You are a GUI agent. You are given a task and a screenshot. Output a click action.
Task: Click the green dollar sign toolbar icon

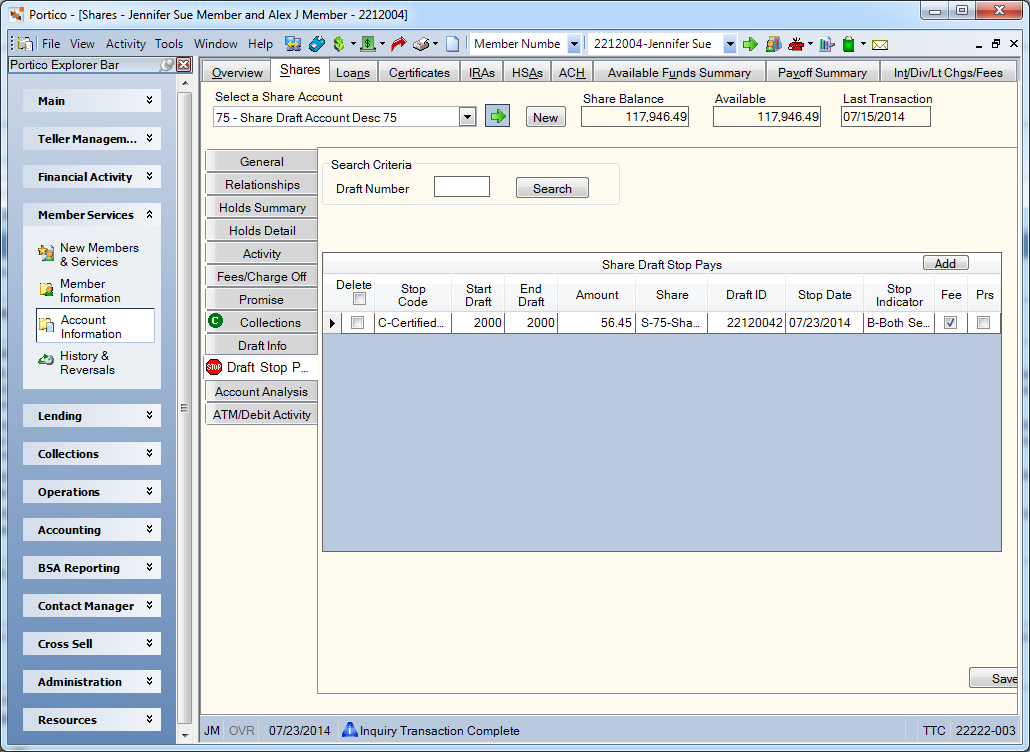(x=339, y=44)
